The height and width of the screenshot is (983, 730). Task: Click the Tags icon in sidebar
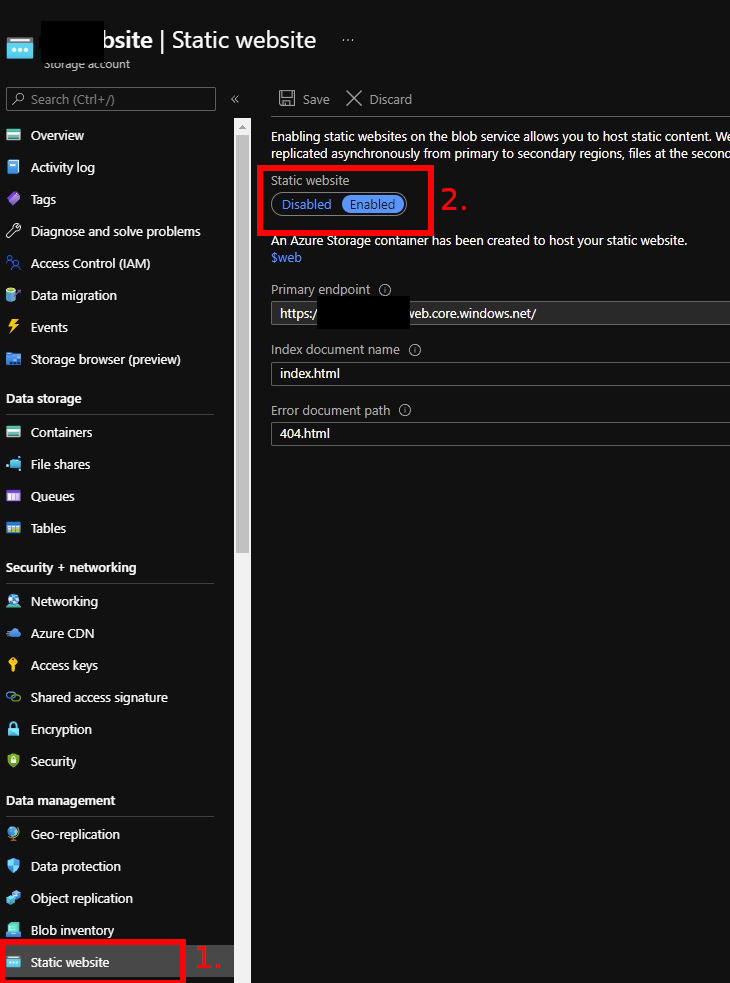tap(13, 199)
